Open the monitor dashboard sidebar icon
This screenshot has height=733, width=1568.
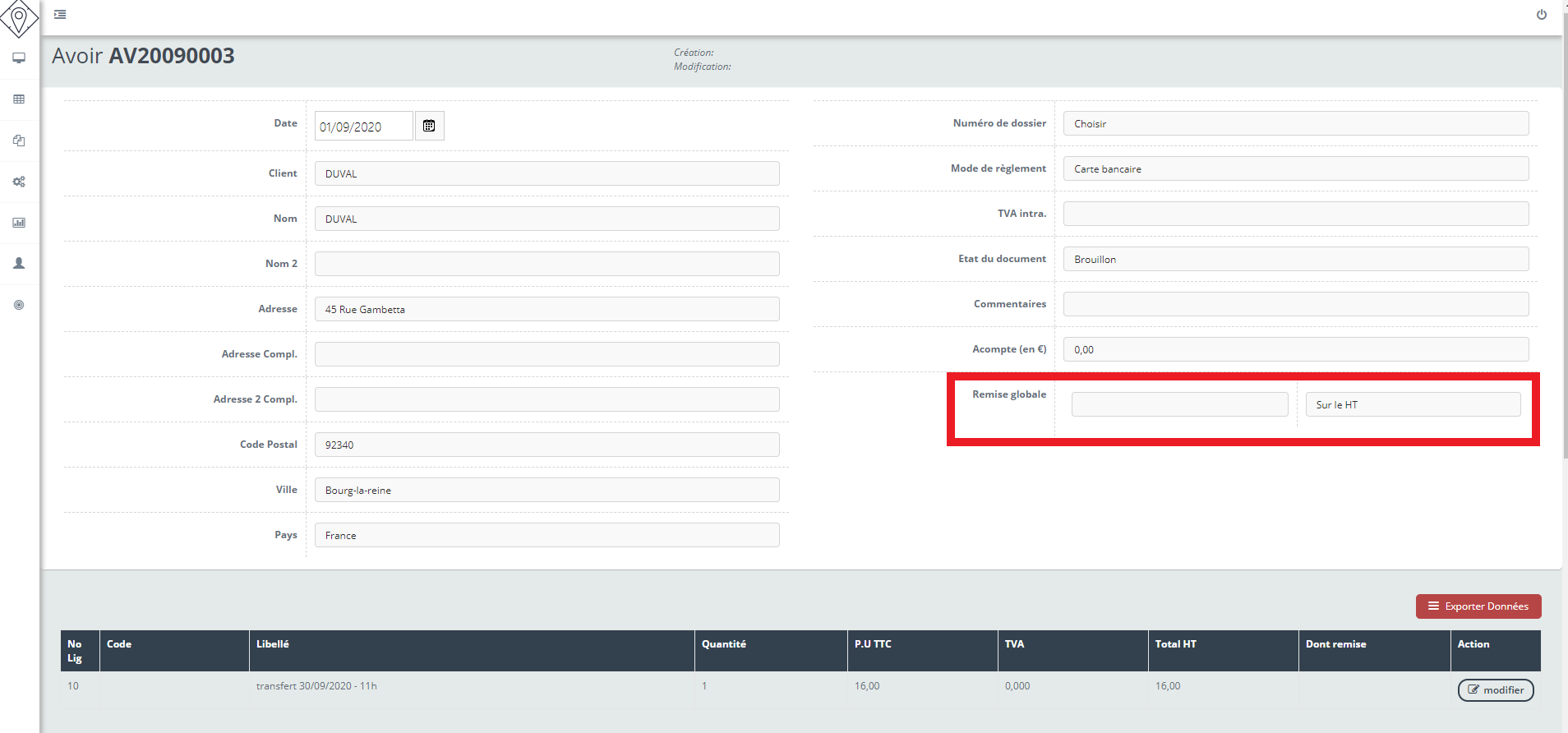[19, 58]
